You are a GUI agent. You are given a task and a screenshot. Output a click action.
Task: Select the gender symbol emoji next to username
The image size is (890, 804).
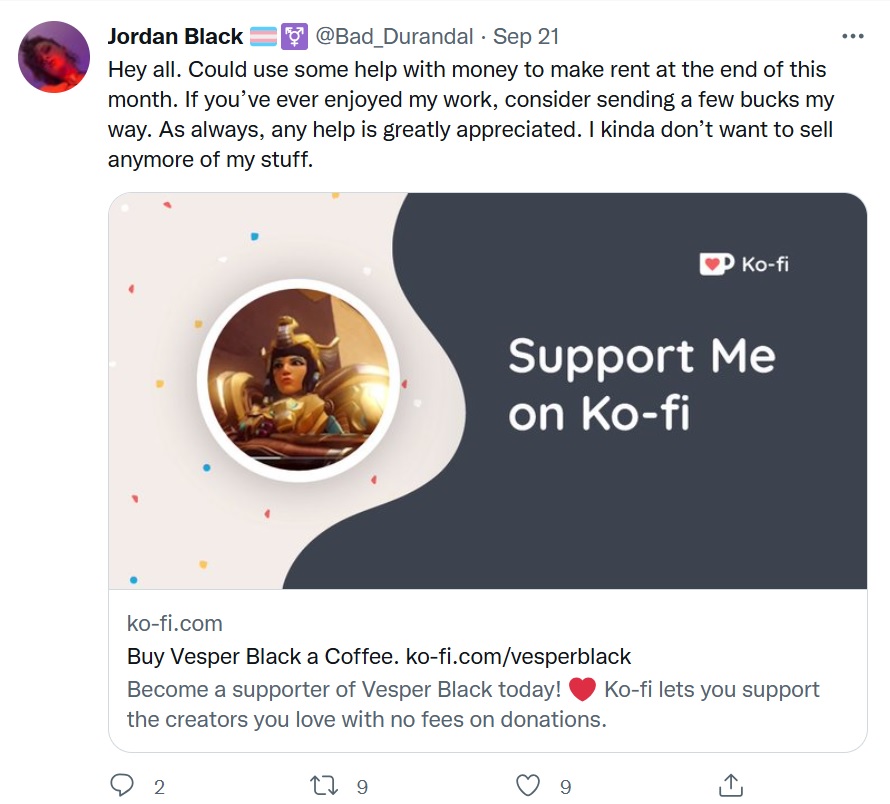(294, 35)
